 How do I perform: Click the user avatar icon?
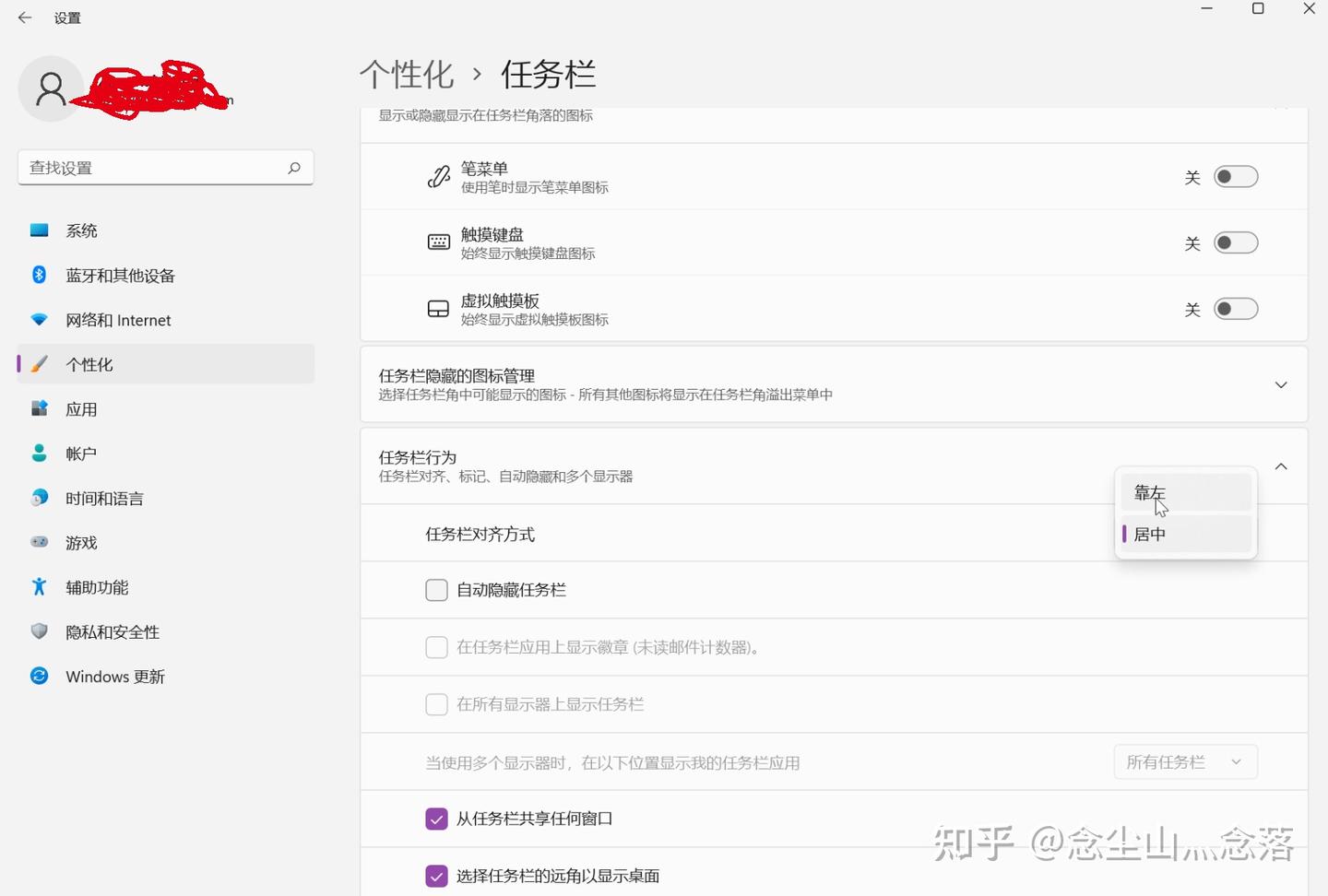[x=51, y=88]
